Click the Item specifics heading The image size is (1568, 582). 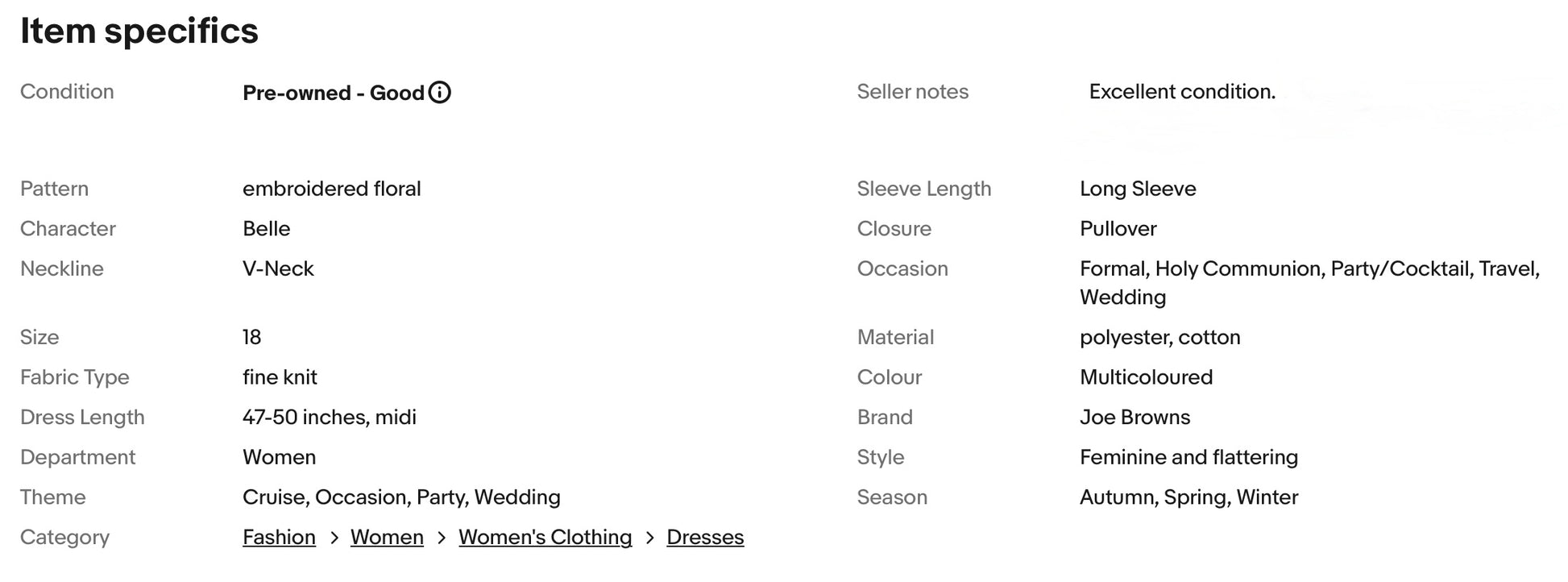pyautogui.click(x=139, y=31)
